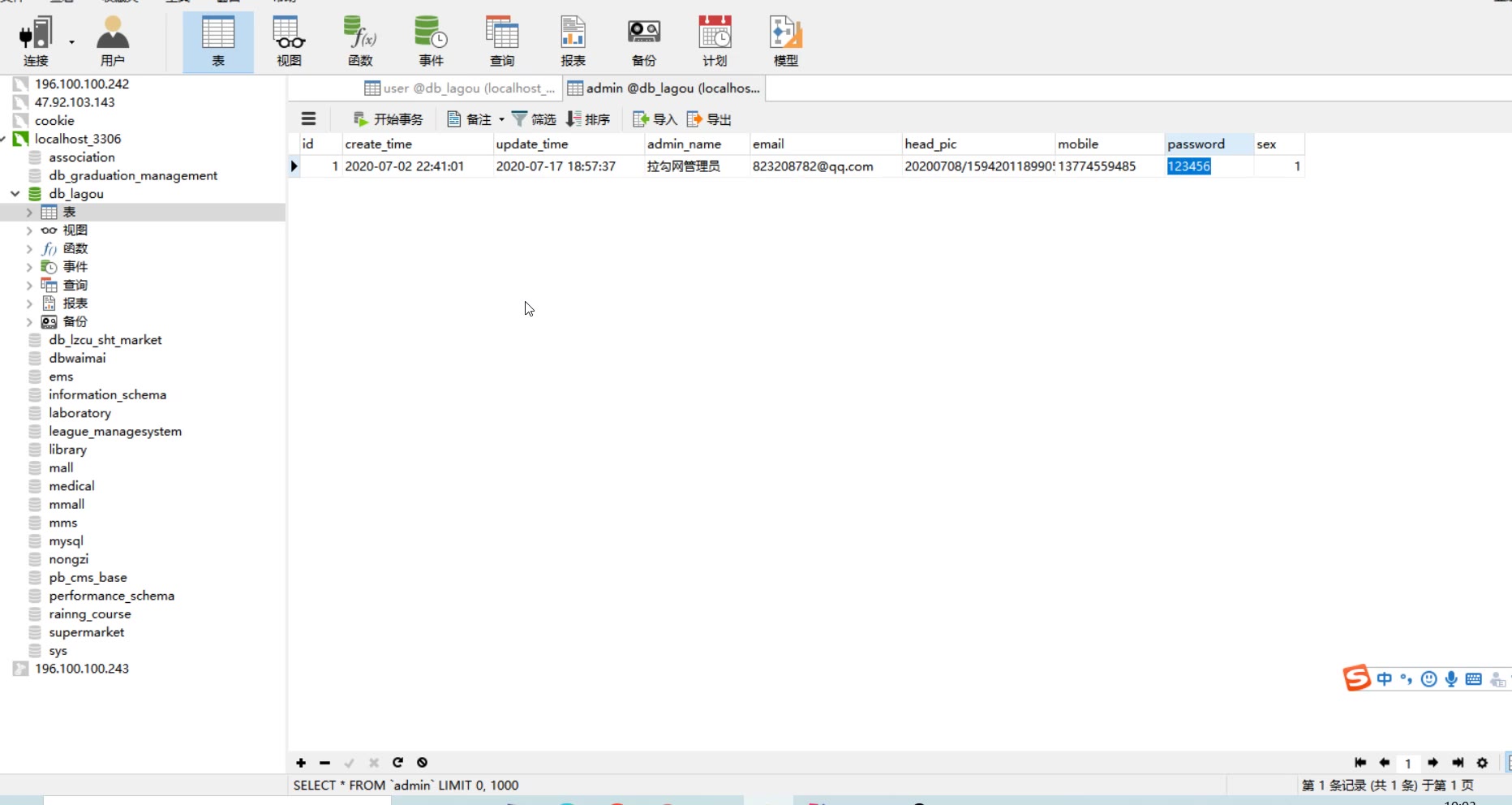Collapse the localhost_3306 connection

click(x=4, y=139)
